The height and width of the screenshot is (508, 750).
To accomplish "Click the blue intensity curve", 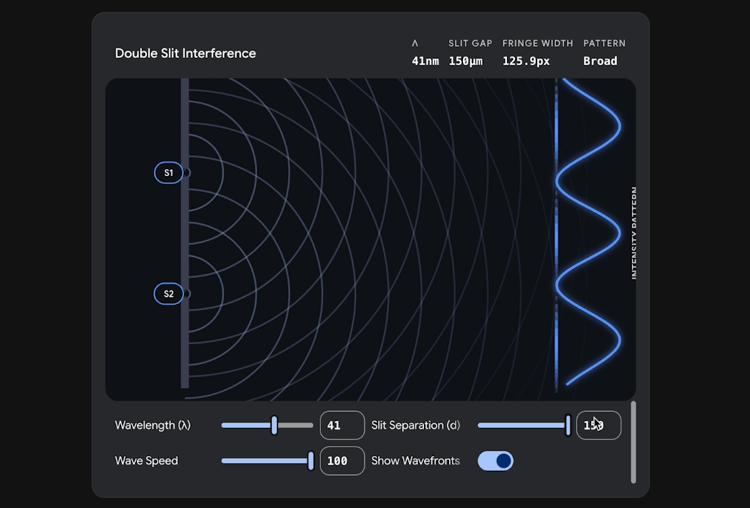I will click(x=619, y=128).
